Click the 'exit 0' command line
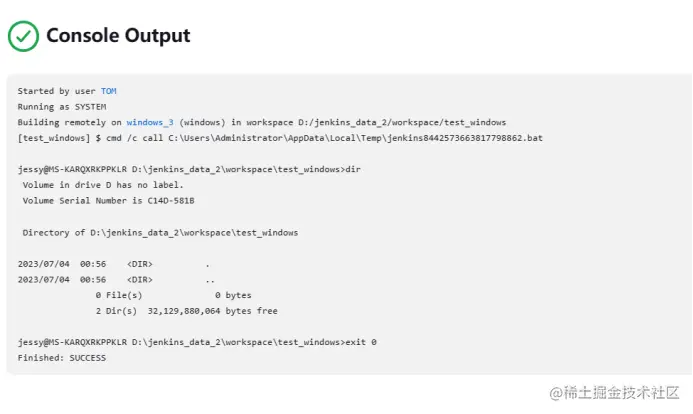693x414 pixels. pos(197,342)
